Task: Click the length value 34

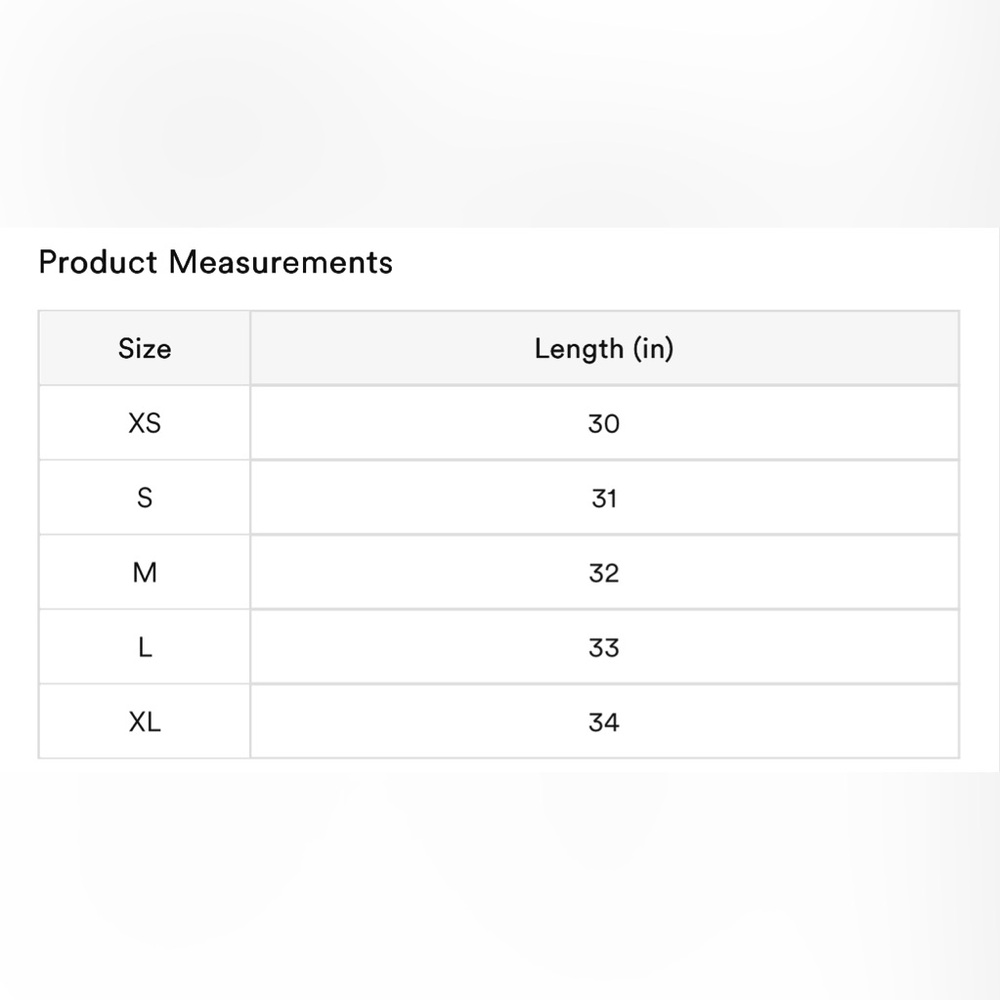Action: tap(604, 722)
